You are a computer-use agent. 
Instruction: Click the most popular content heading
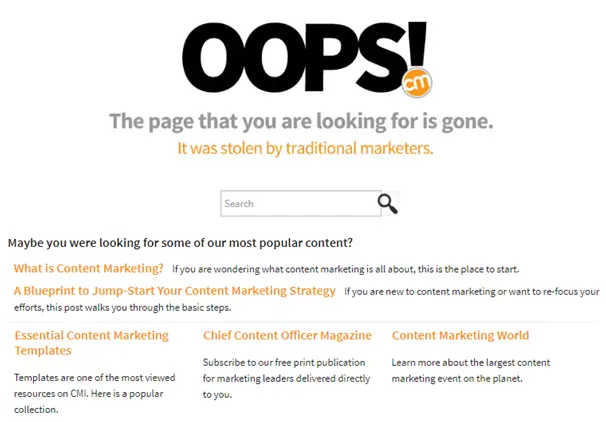click(180, 243)
